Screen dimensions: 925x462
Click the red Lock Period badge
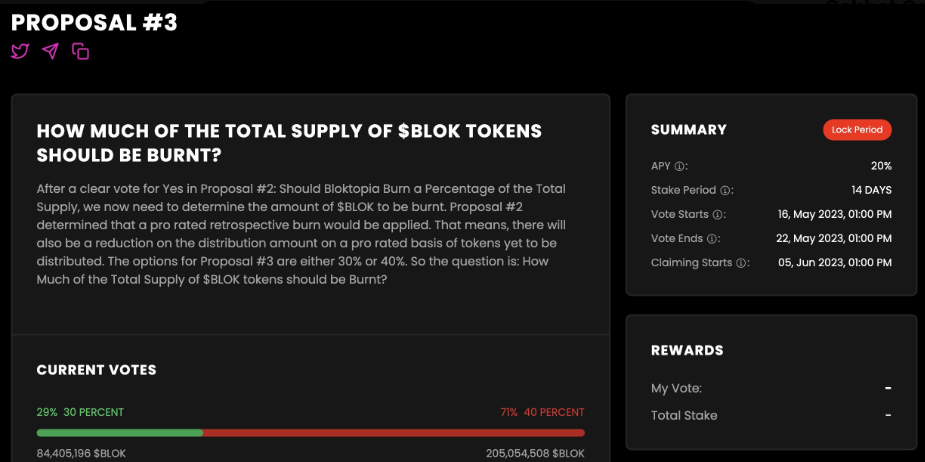coord(857,130)
